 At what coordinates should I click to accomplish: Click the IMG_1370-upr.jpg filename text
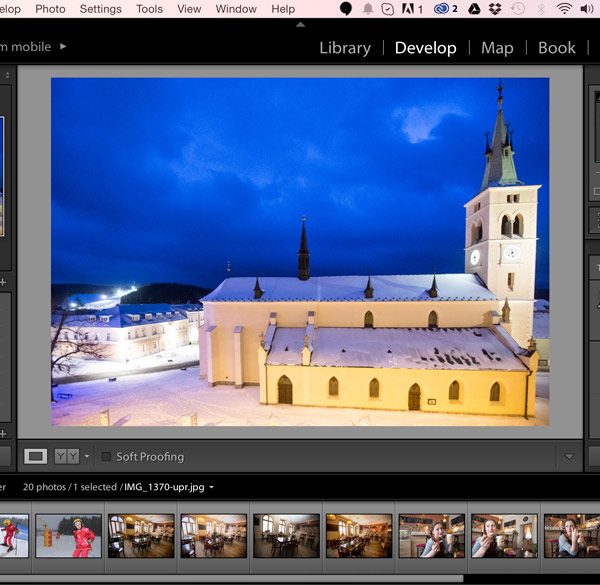point(164,487)
